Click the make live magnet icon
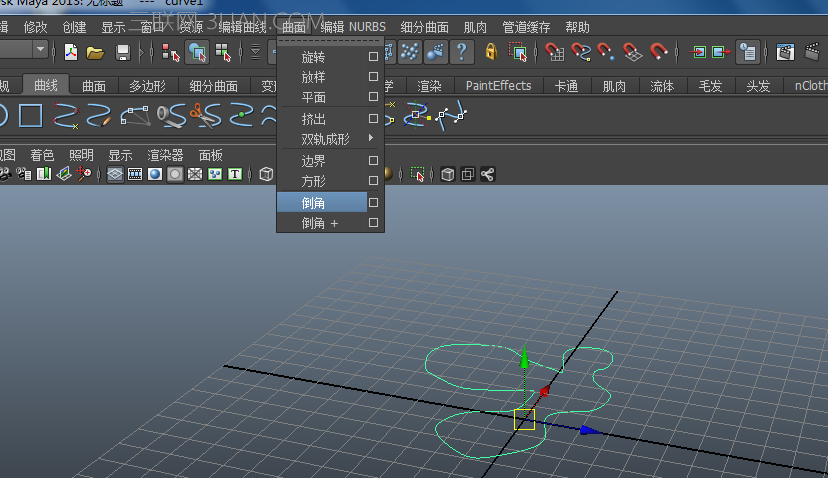The height and width of the screenshot is (478, 828). (x=658, y=51)
